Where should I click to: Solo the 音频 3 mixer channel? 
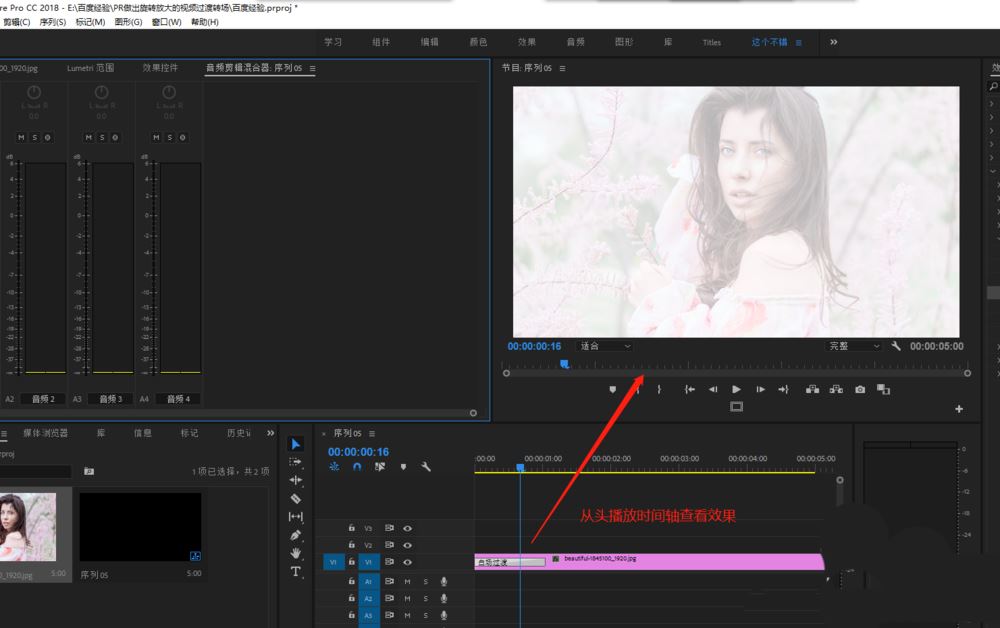pyautogui.click(x=102, y=137)
